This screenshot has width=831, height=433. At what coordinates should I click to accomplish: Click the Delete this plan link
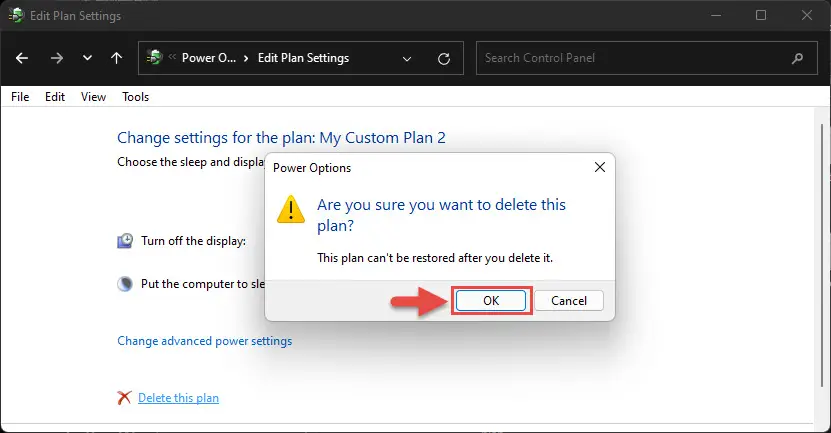(x=179, y=398)
